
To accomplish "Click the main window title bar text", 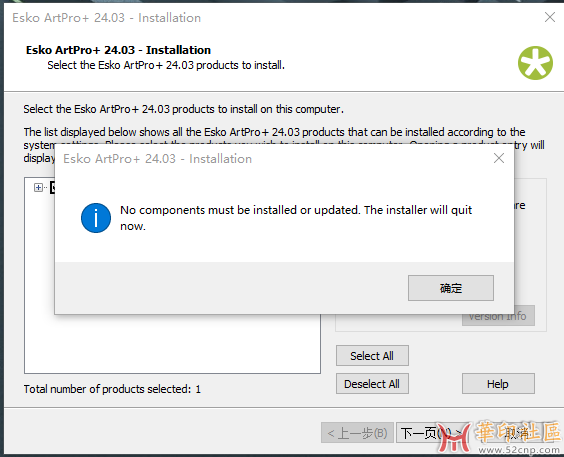I will (x=106, y=18).
